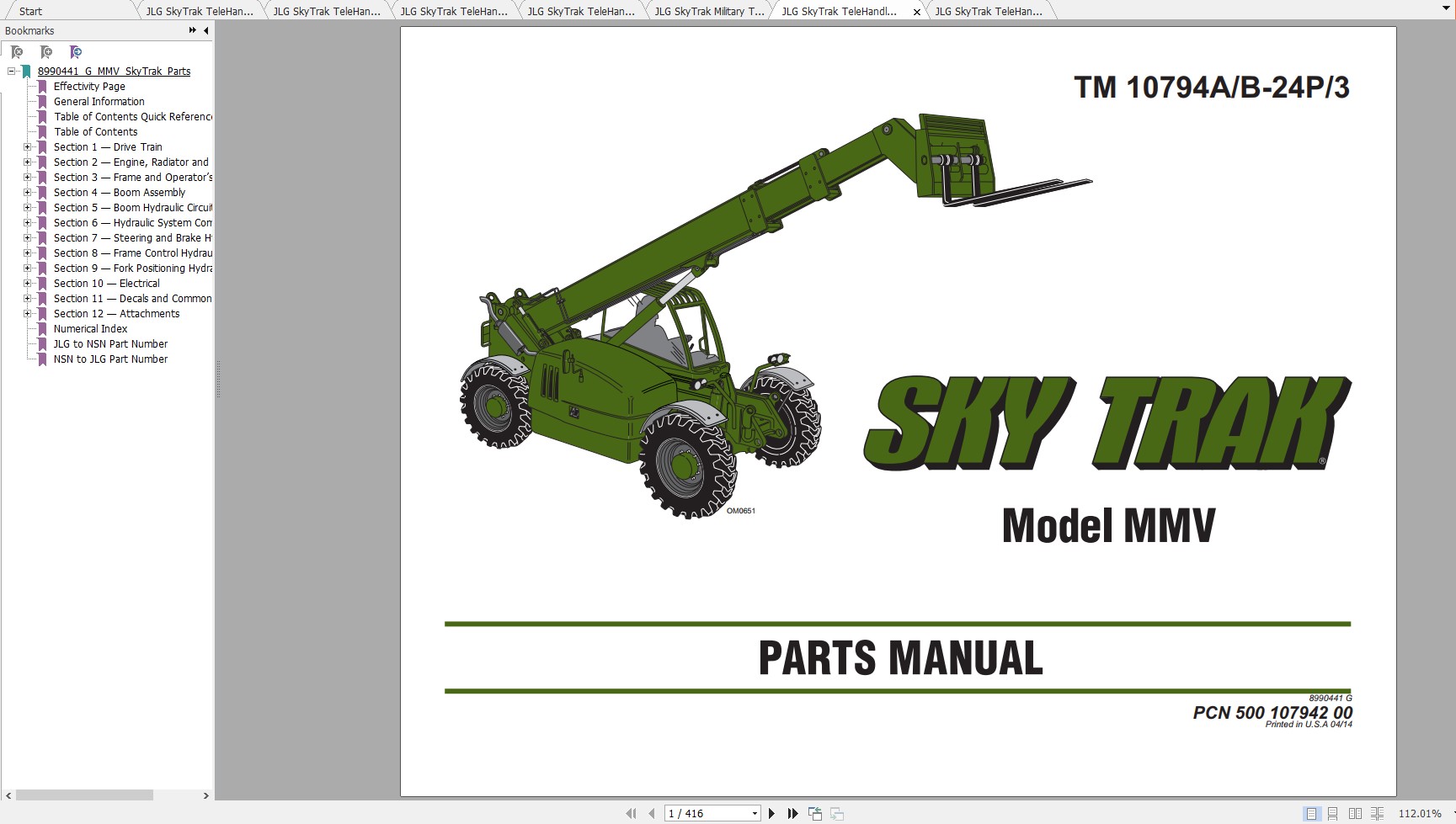Click purple bookmark icon beside Effectivity Page
The image size is (1456, 824).
[42, 86]
